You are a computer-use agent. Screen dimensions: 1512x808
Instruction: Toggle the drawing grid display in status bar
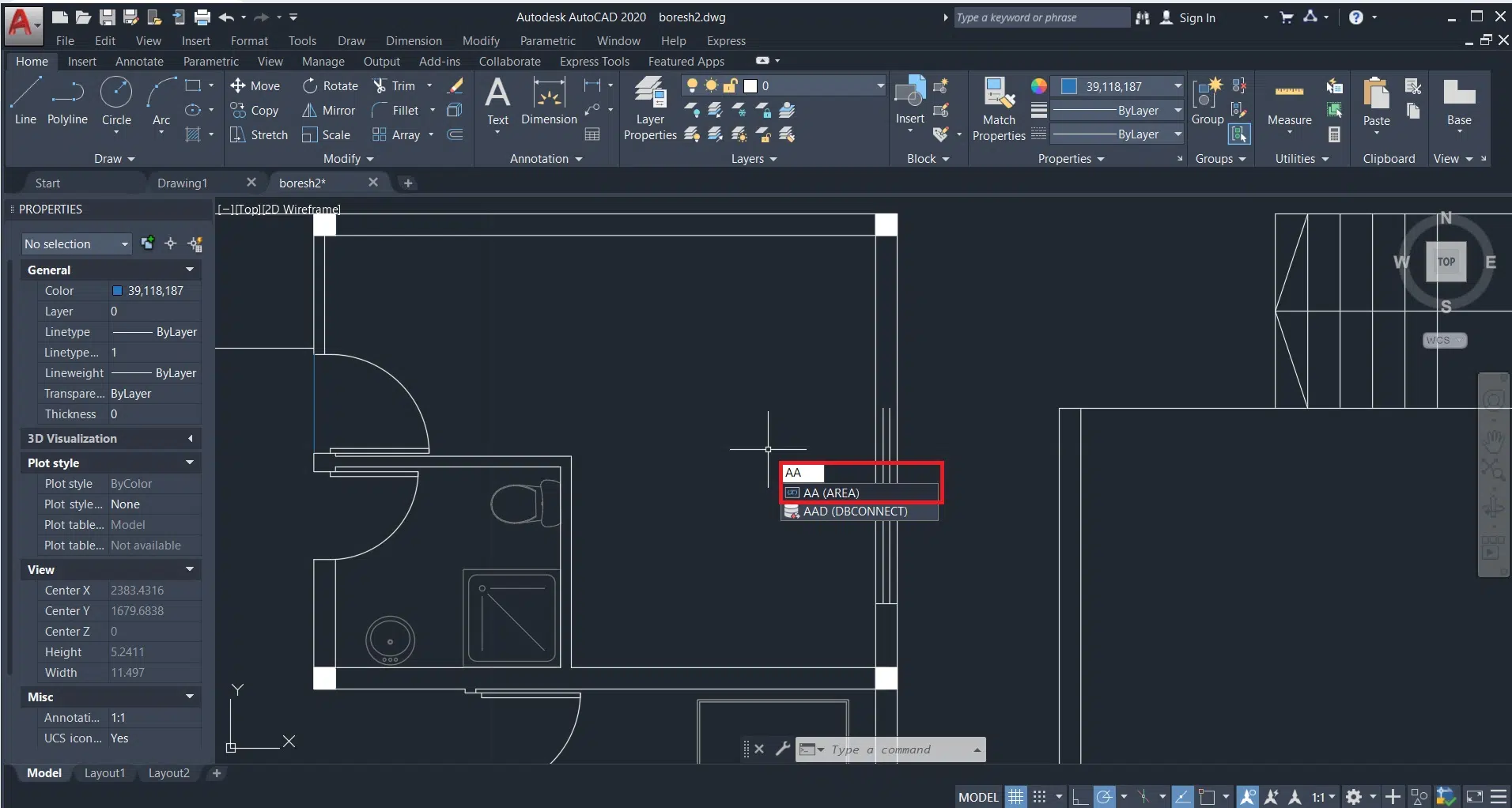point(1016,796)
